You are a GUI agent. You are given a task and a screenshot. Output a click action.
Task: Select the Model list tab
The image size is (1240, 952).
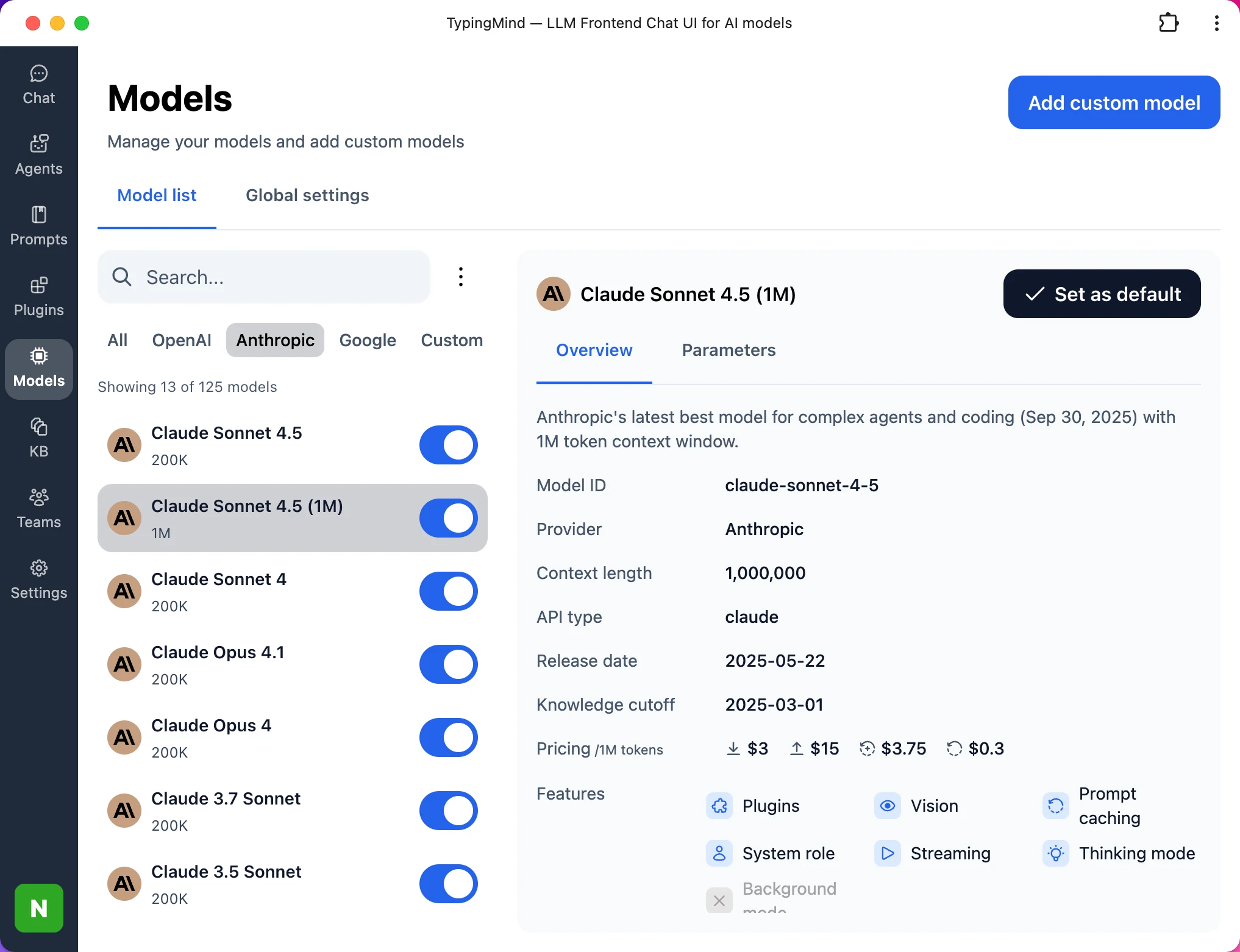tap(157, 195)
